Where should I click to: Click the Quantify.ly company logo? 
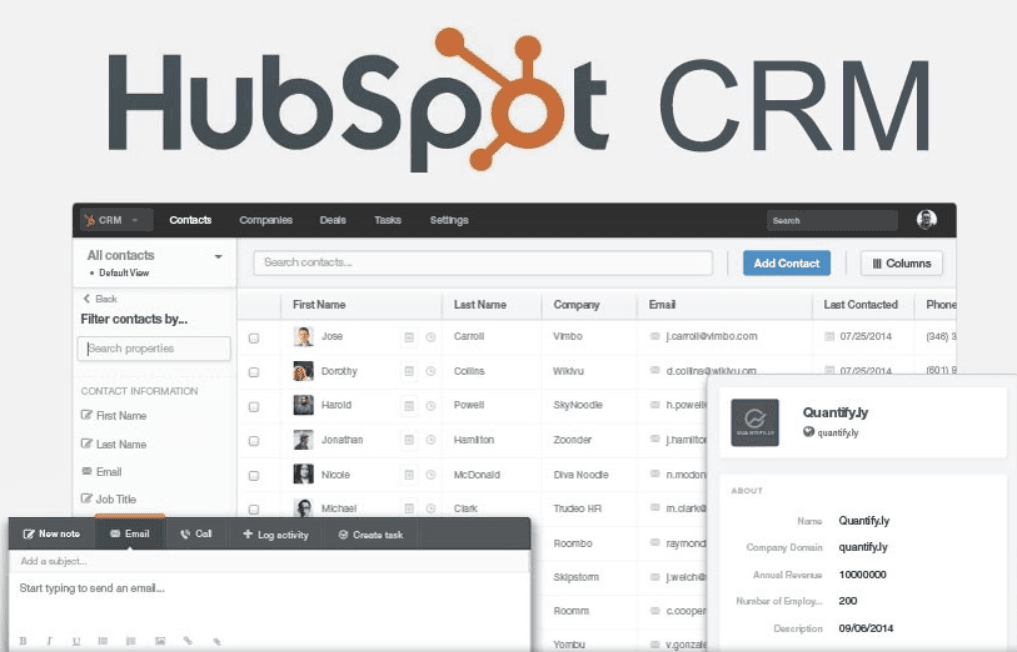pyautogui.click(x=755, y=422)
